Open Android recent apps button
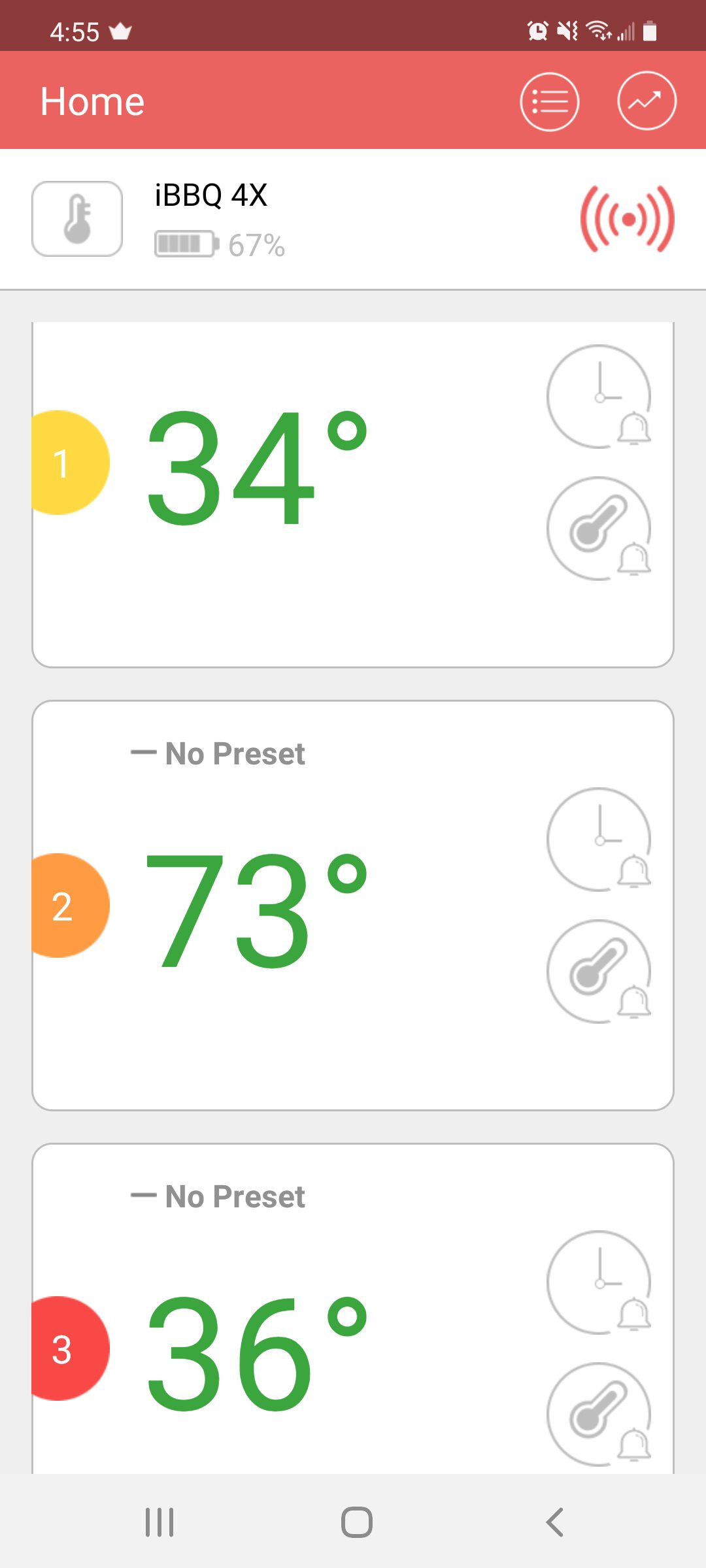 [x=160, y=1522]
